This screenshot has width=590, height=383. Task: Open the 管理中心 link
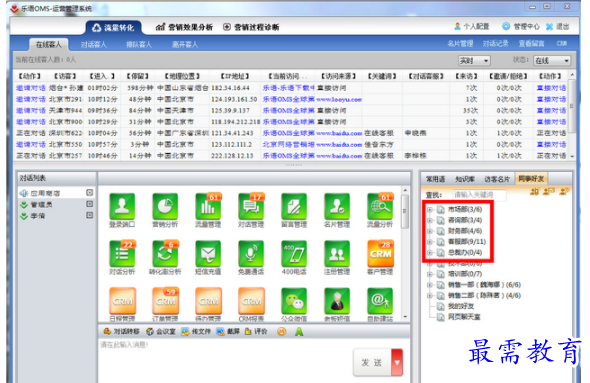[x=521, y=26]
